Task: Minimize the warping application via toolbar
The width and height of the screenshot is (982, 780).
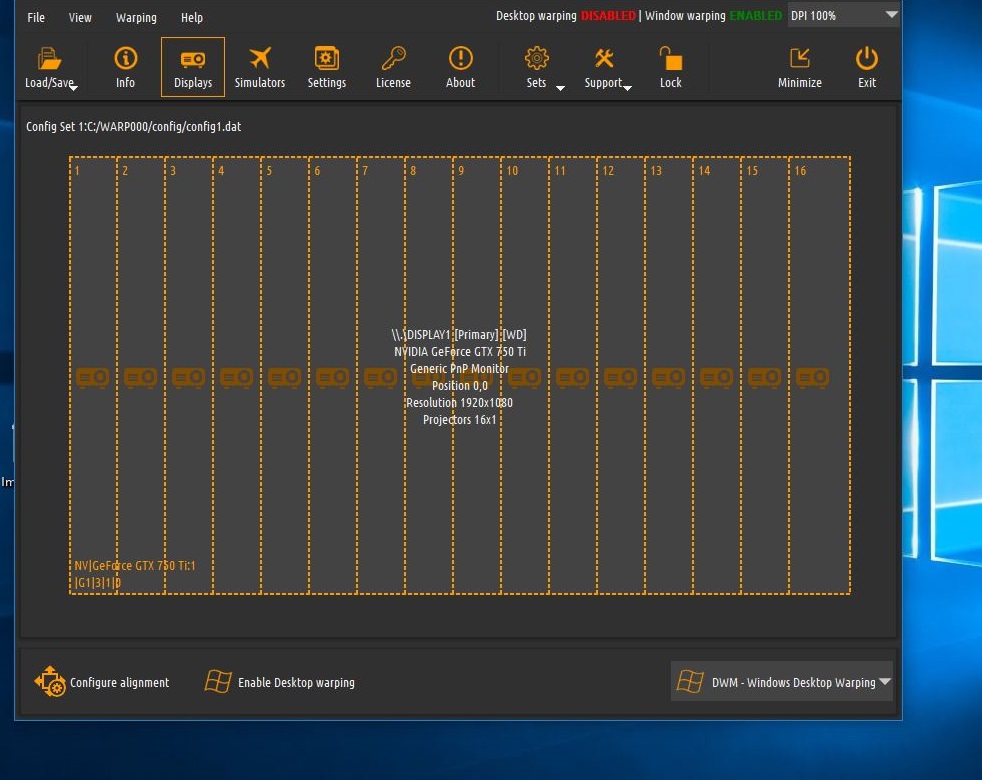Action: [800, 67]
